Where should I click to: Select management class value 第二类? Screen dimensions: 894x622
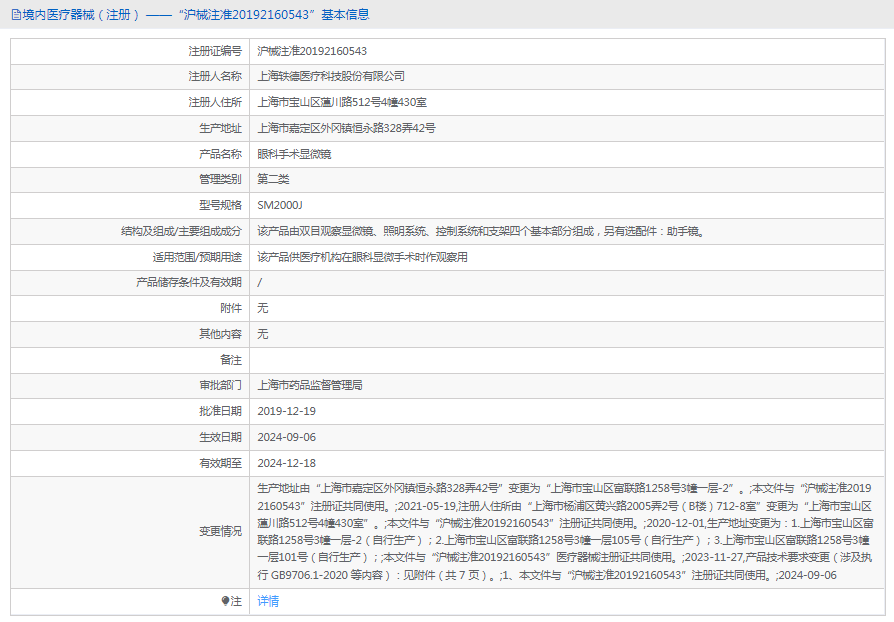[x=273, y=180]
